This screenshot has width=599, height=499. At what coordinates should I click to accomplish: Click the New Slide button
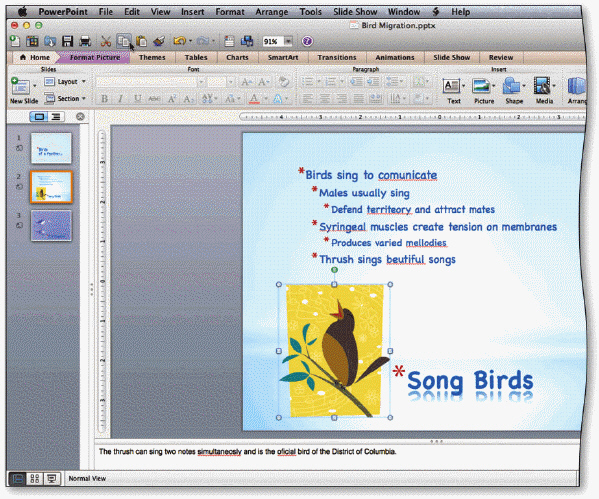pyautogui.click(x=24, y=91)
